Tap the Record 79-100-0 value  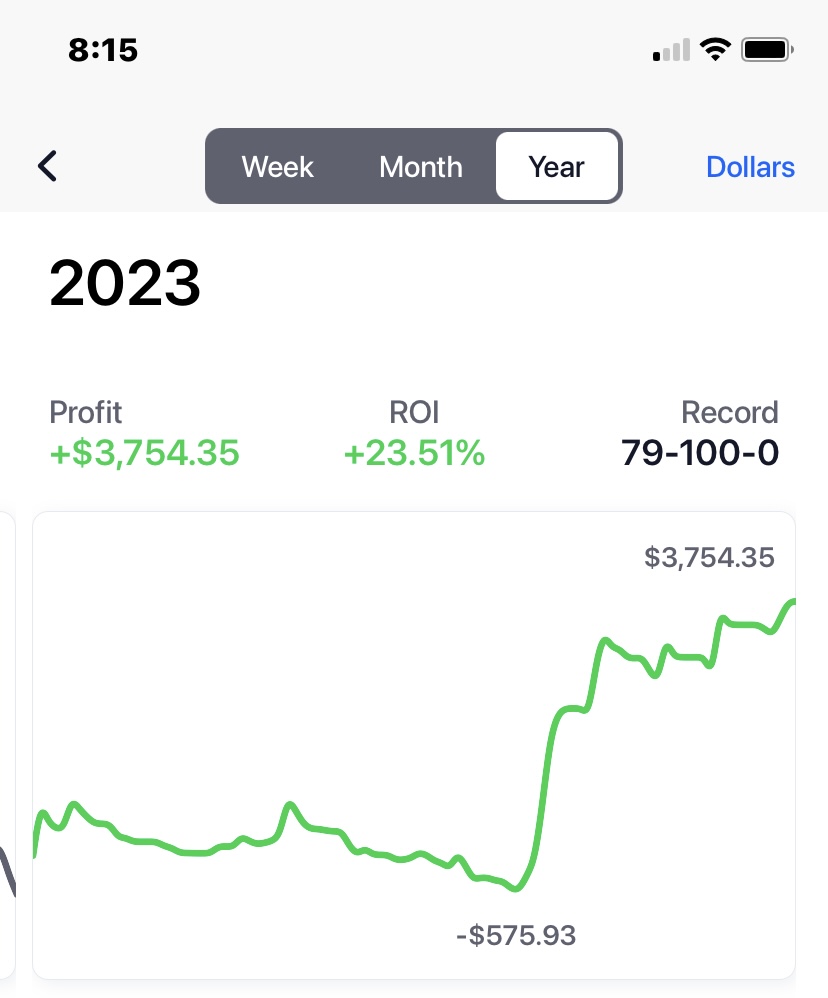point(700,453)
